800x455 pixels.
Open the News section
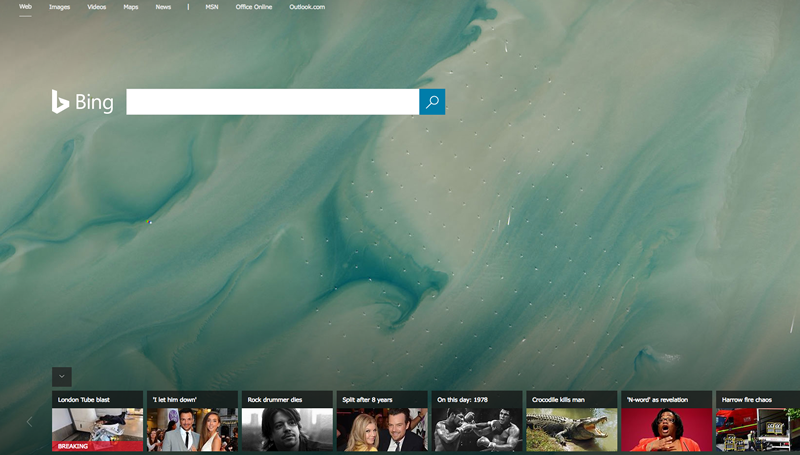pos(163,7)
